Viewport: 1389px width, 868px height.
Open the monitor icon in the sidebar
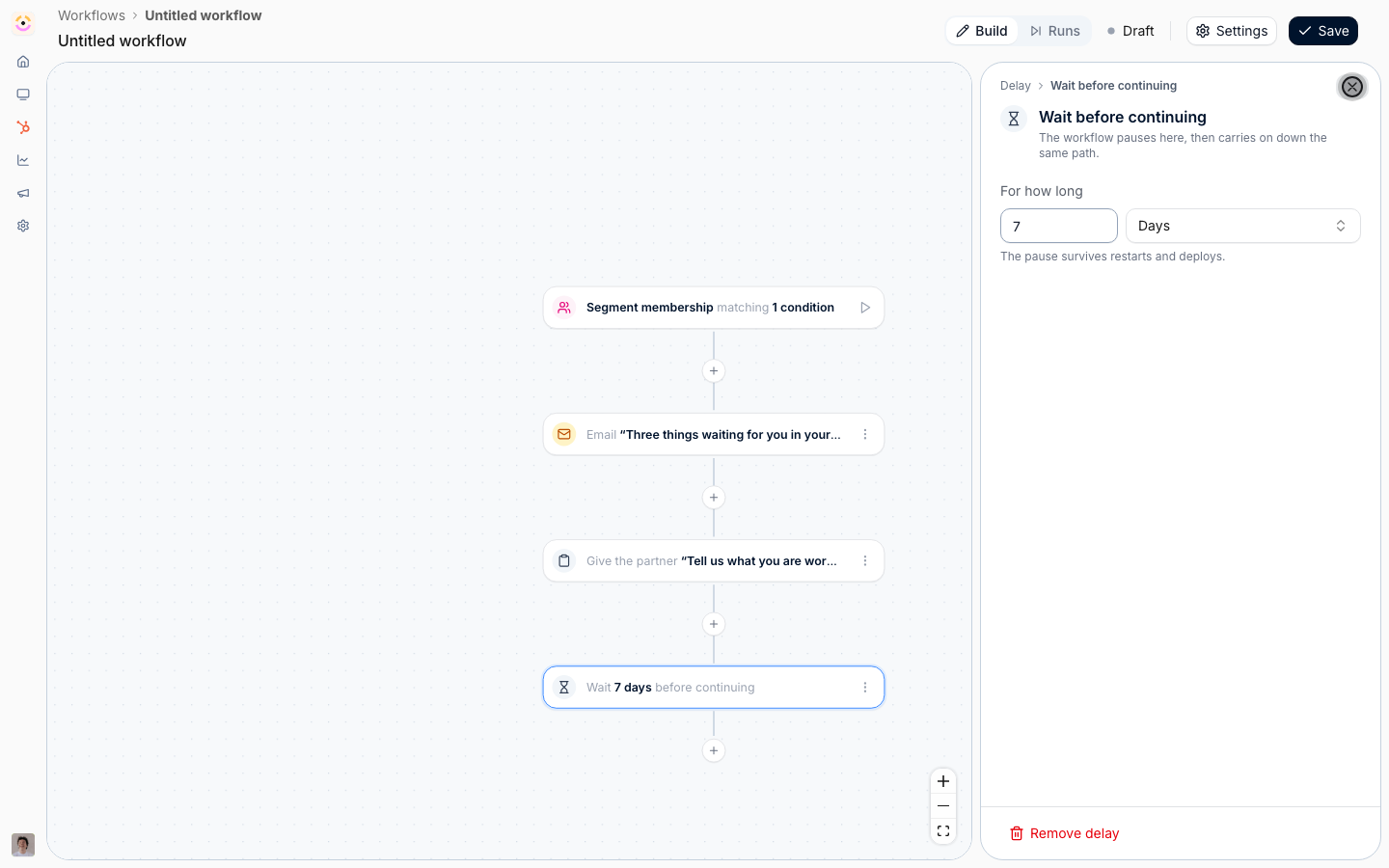[x=23, y=95]
